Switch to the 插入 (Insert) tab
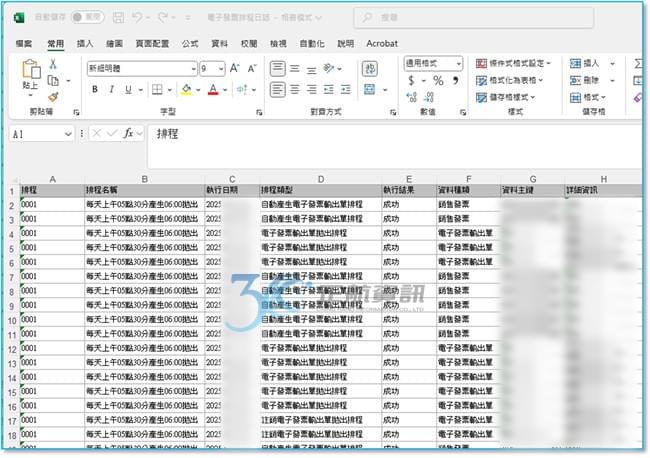This screenshot has width=650, height=458. [x=85, y=44]
